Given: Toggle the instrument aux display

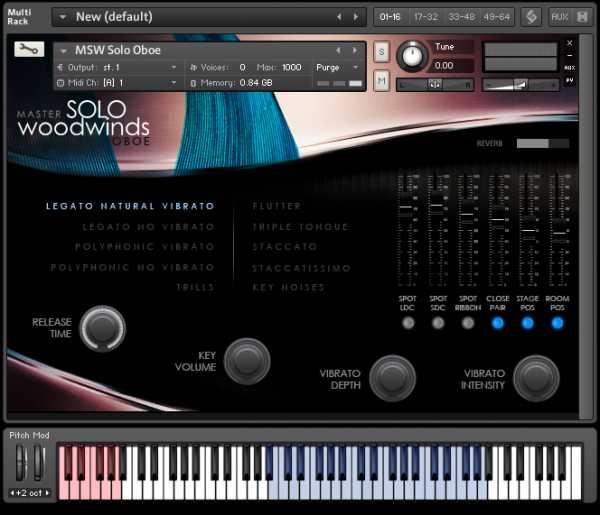Looking at the screenshot, I should point(570,68).
